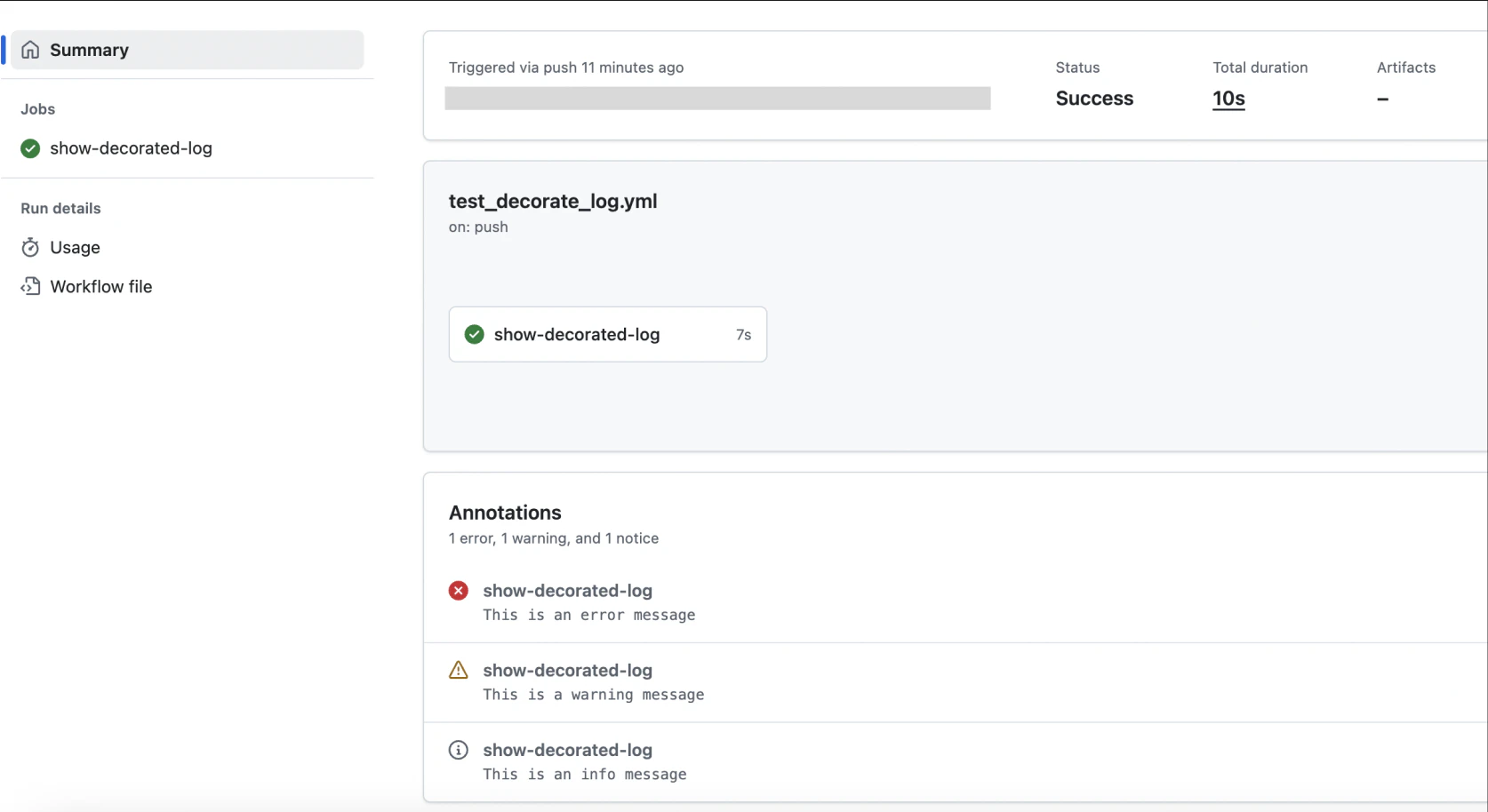The image size is (1488, 812).
Task: Click the Summary home icon
Action: pos(30,50)
